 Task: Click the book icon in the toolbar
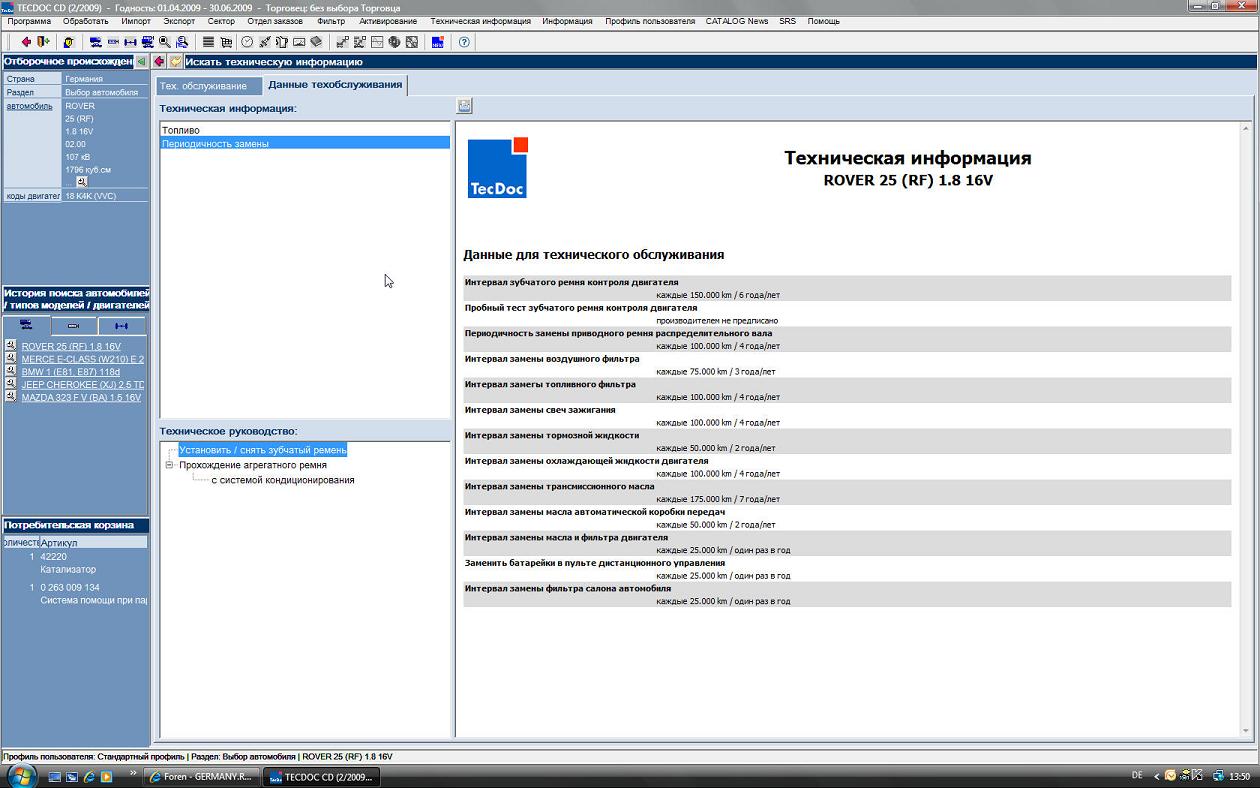[x=316, y=42]
